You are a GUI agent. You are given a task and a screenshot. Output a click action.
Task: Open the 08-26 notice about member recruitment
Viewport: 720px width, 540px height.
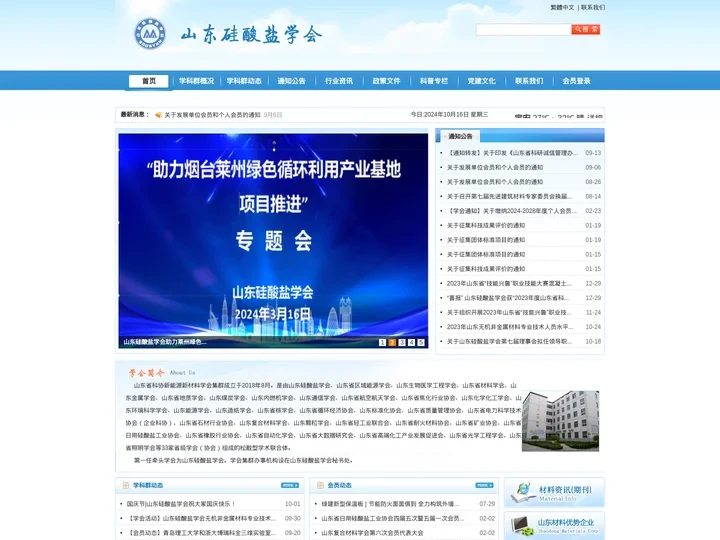click(x=495, y=182)
